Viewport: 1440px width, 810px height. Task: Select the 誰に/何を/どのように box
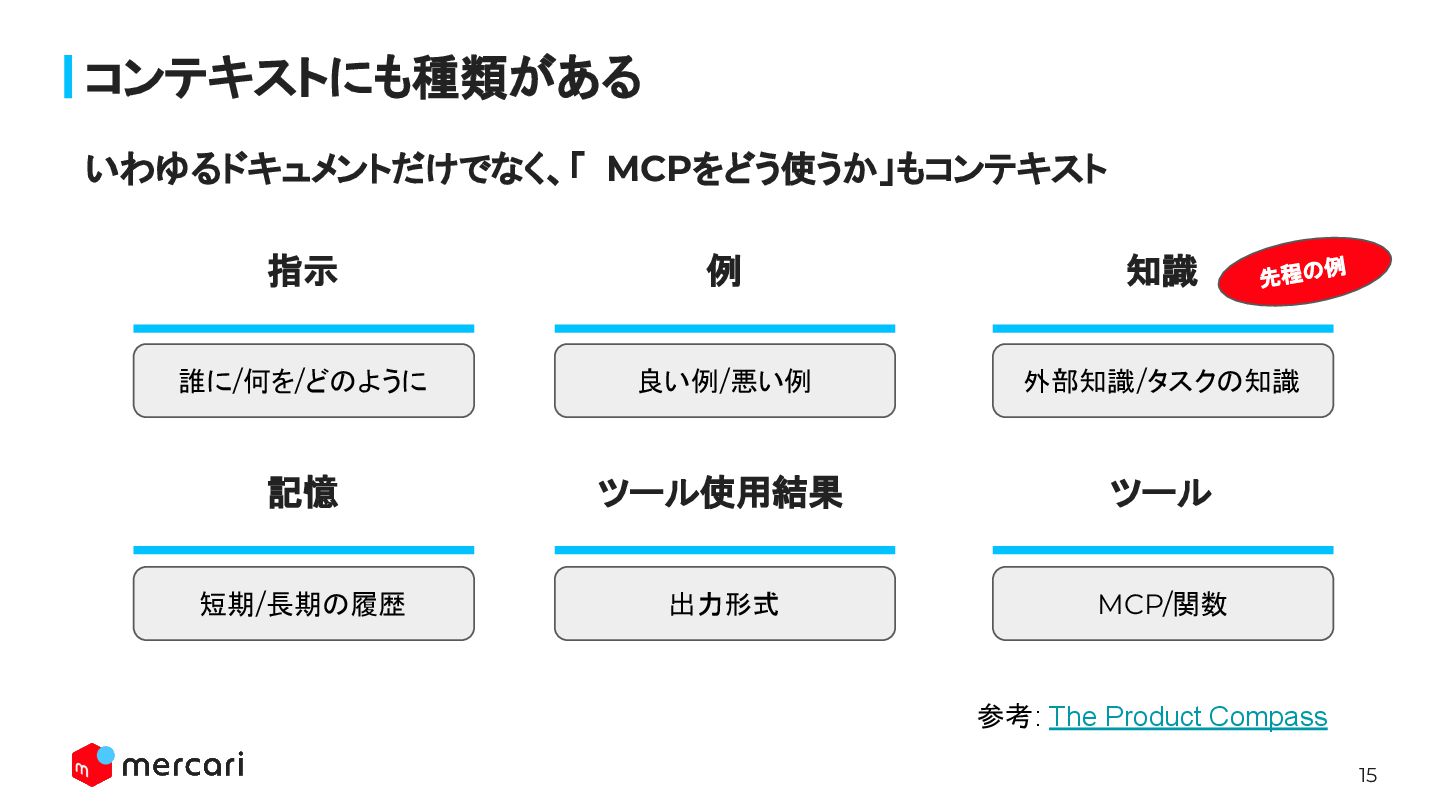tap(304, 381)
